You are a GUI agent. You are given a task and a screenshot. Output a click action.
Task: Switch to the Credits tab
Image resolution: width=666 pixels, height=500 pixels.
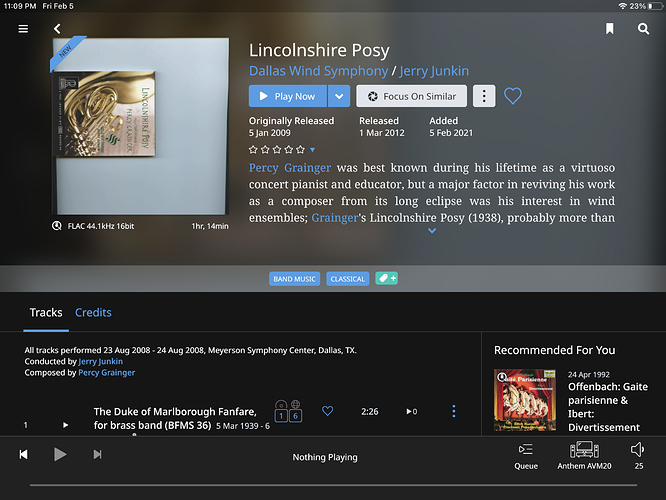click(93, 313)
